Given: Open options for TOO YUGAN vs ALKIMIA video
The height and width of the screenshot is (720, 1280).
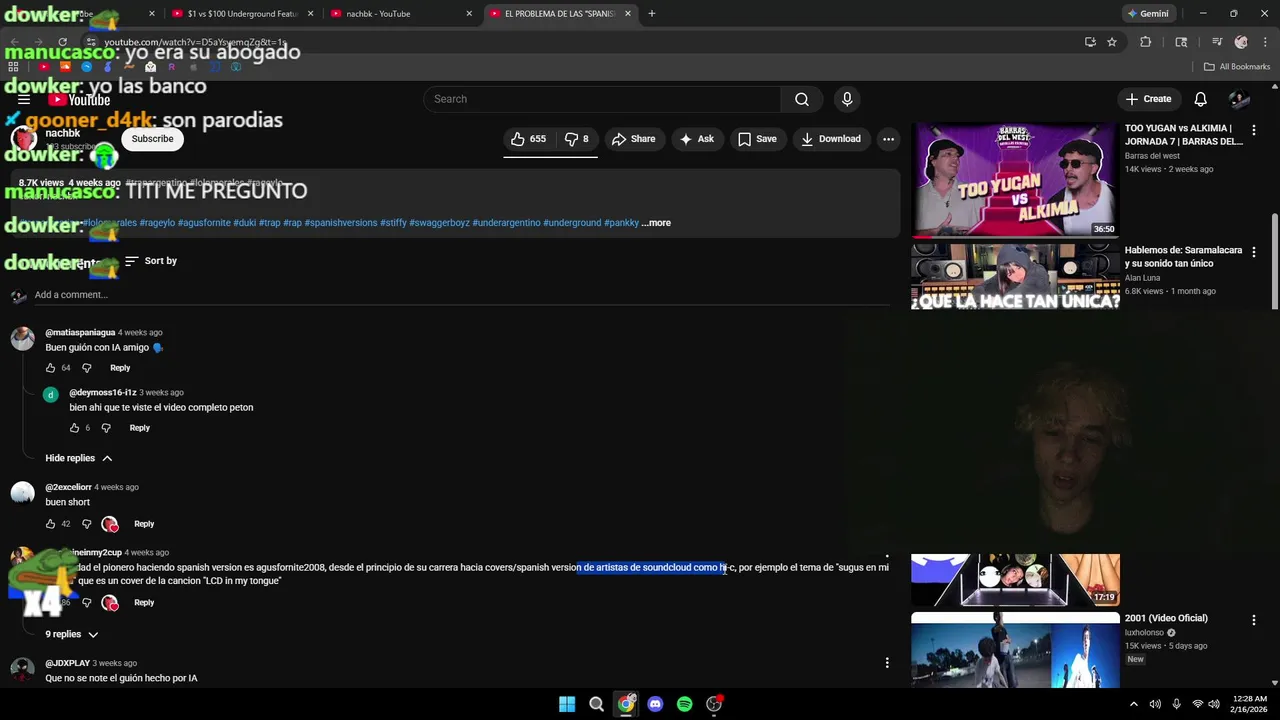Looking at the screenshot, I should tap(1253, 130).
